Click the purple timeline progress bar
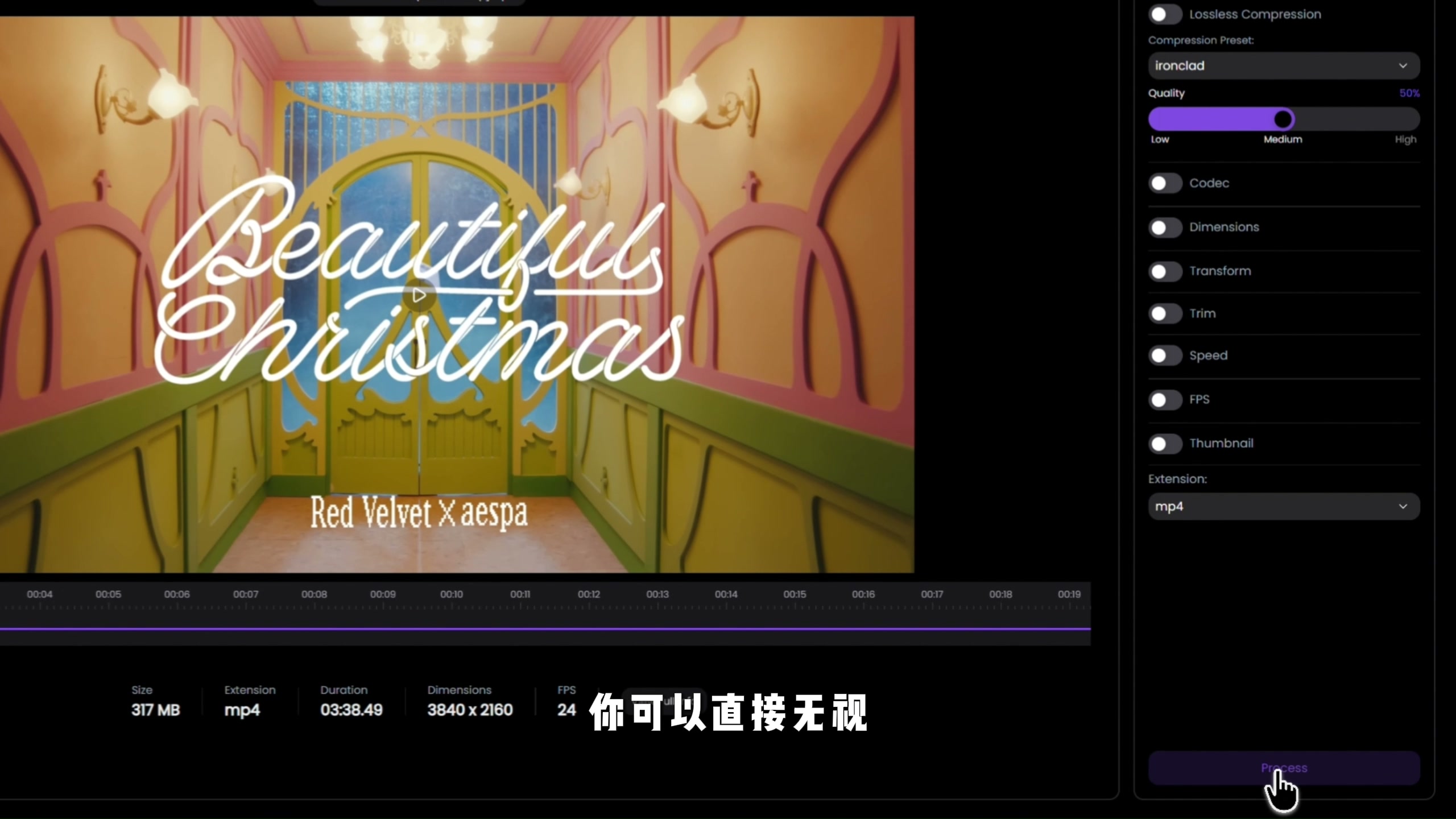This screenshot has width=1456, height=819. (x=545, y=628)
